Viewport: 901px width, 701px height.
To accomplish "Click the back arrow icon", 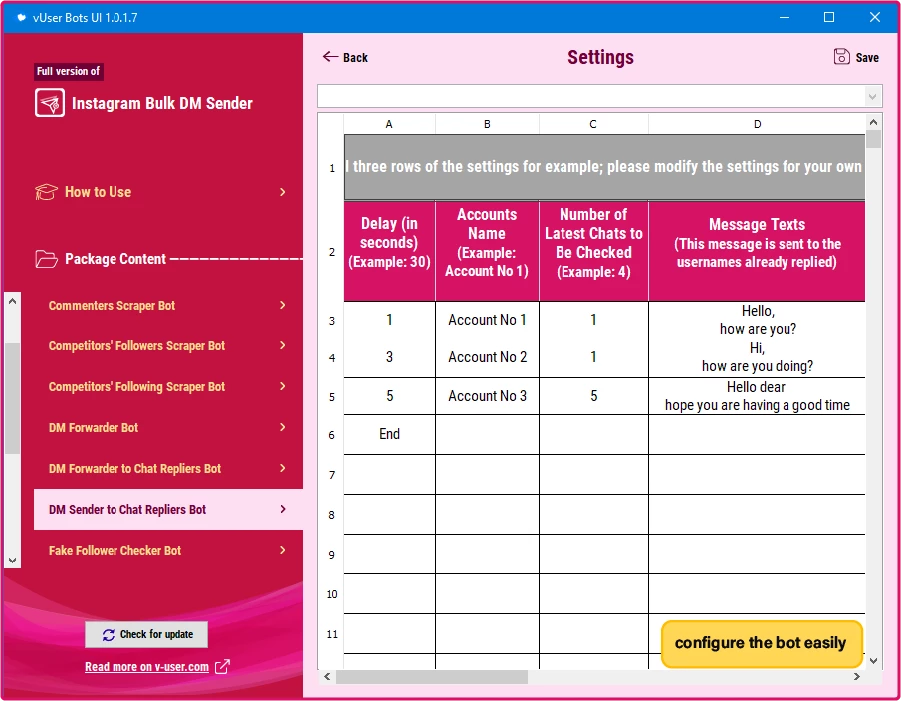I will coord(330,56).
